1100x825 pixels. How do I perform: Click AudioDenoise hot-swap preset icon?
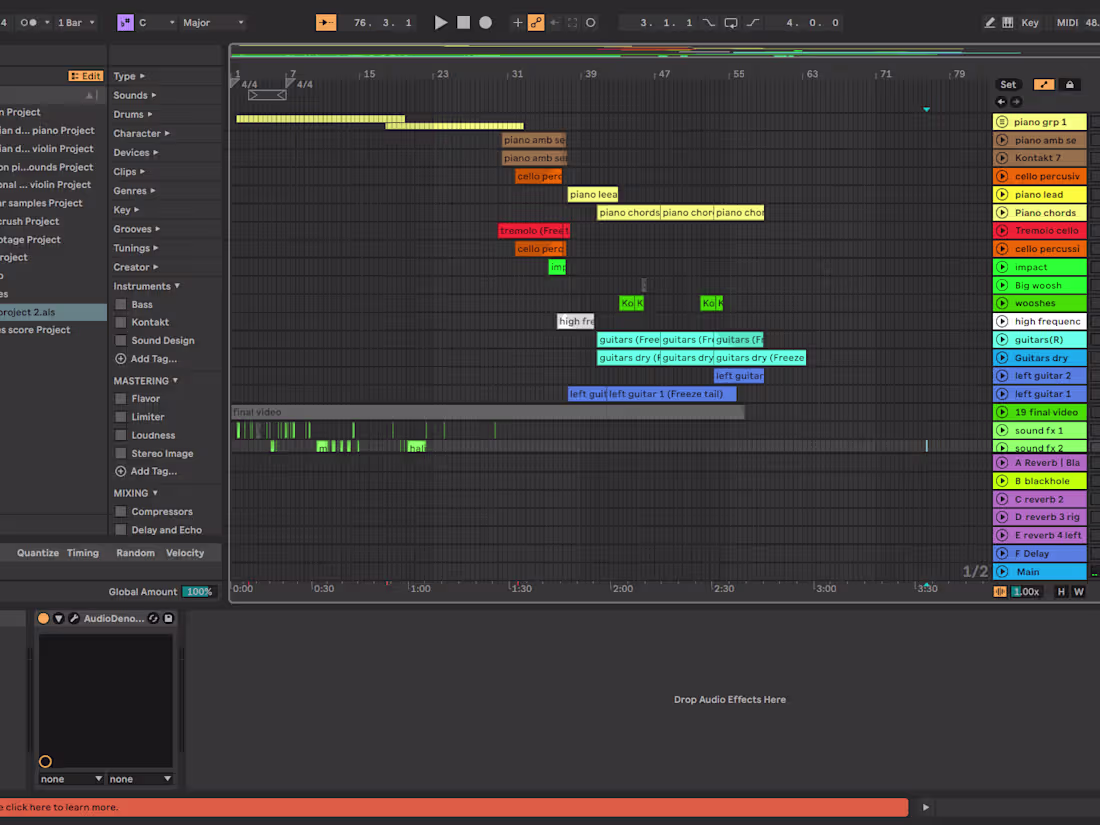pos(153,618)
